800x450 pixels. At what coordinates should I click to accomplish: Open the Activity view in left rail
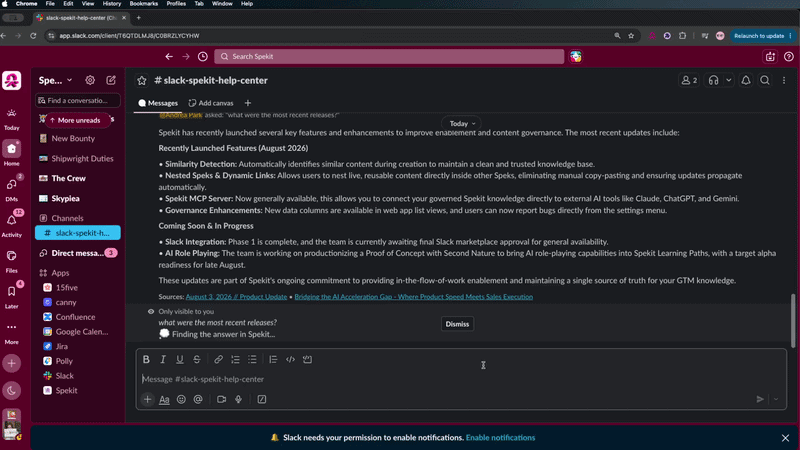(x=11, y=224)
